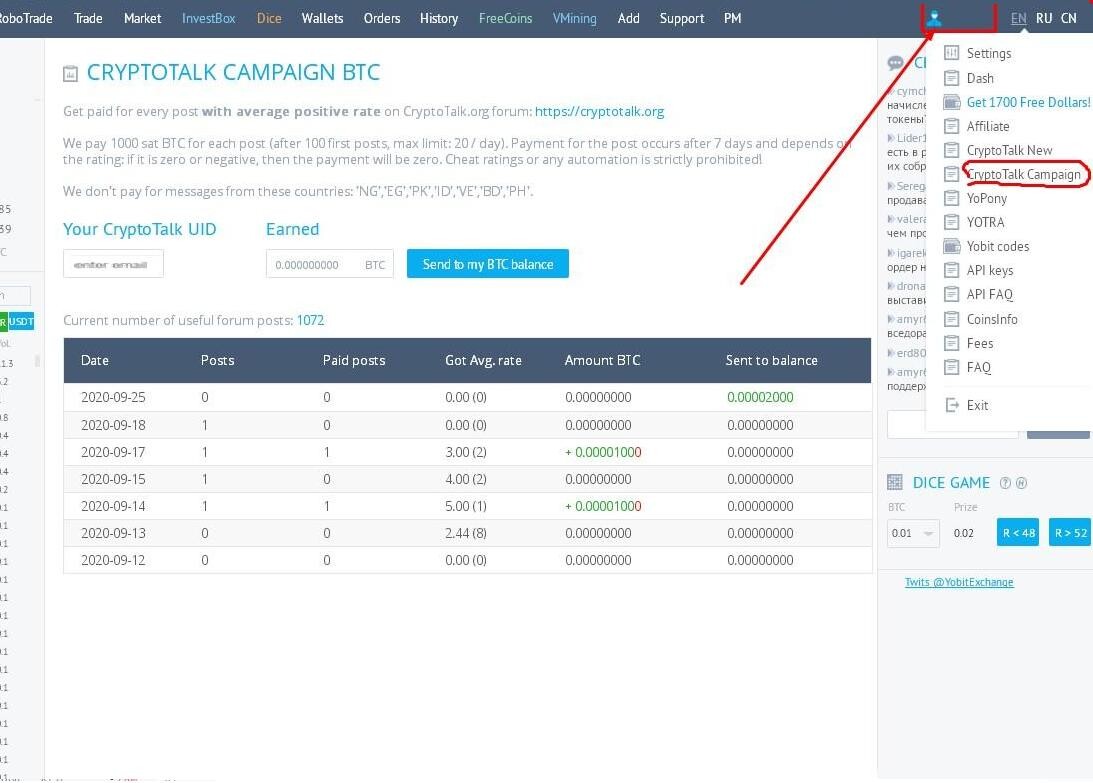Click the 2020-09-17 amount + 0.00001000
Viewport: 1093px width, 783px height.
pyautogui.click(x=603, y=452)
